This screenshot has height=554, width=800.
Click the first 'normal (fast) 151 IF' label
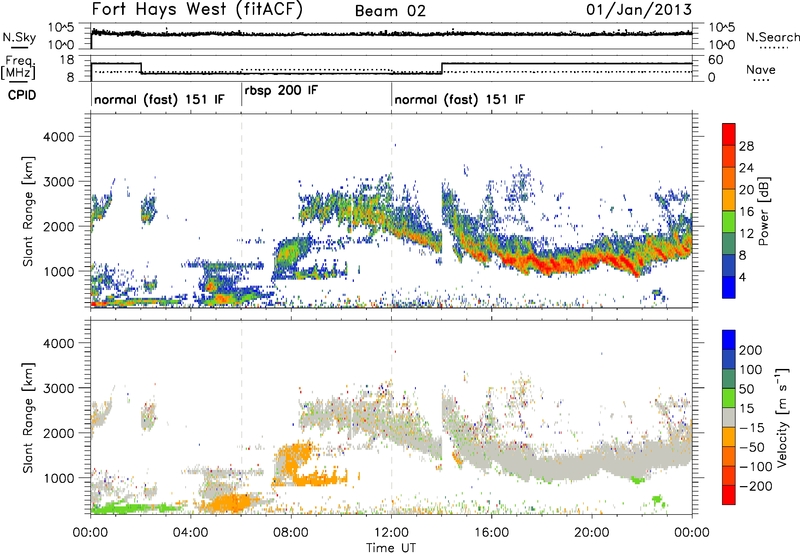click(x=159, y=99)
